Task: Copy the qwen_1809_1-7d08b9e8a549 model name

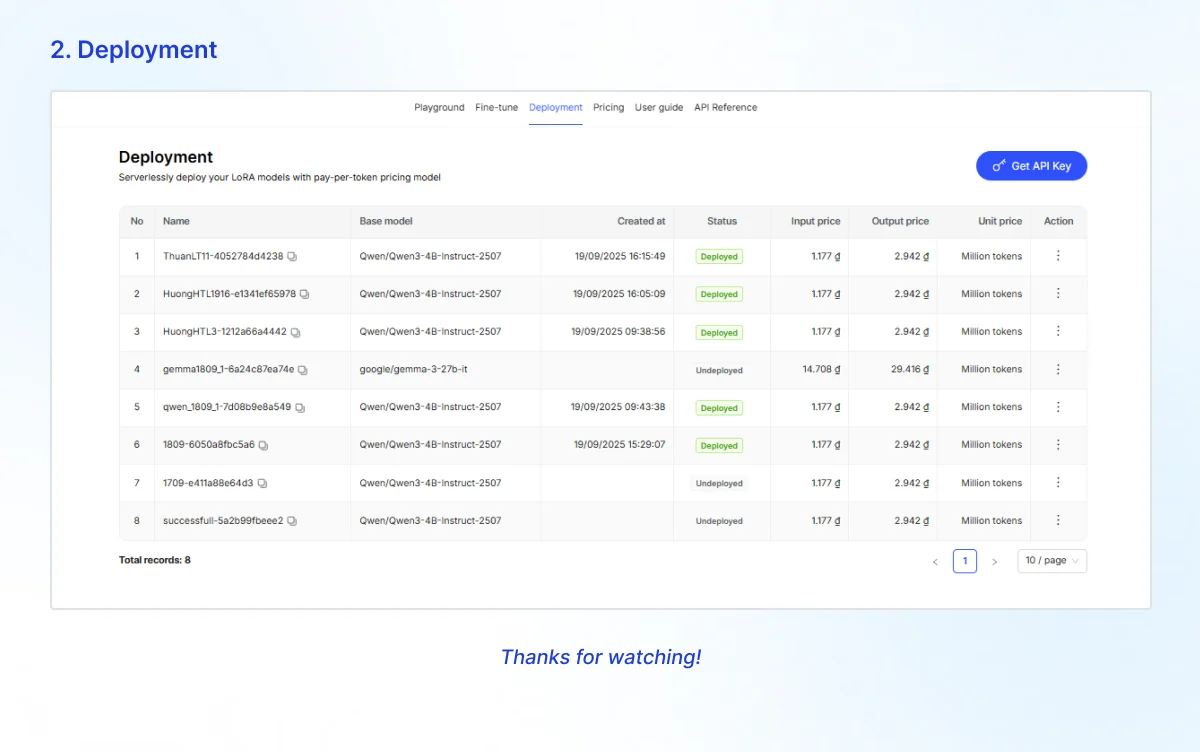Action: (x=299, y=408)
